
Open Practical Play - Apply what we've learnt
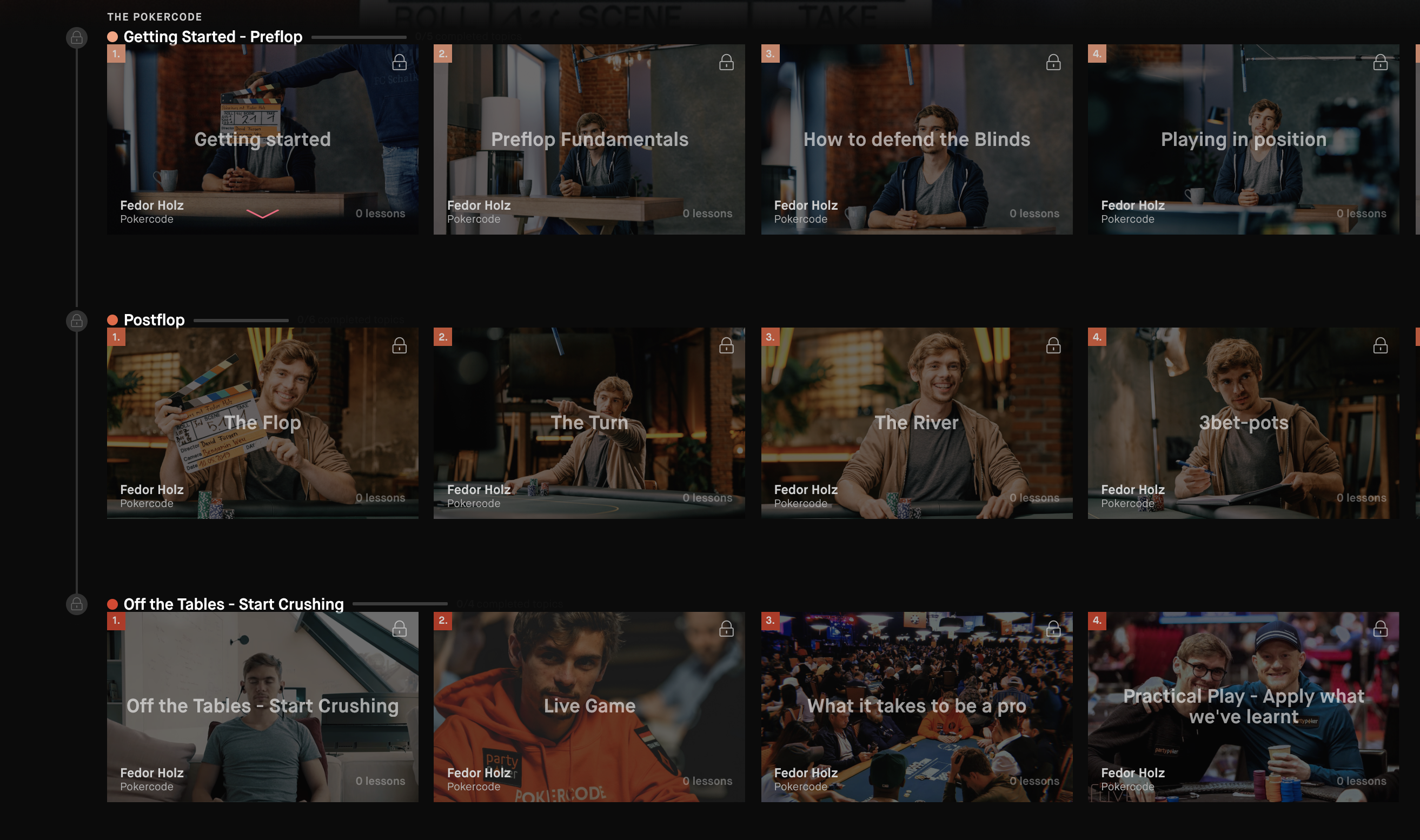coord(1243,706)
